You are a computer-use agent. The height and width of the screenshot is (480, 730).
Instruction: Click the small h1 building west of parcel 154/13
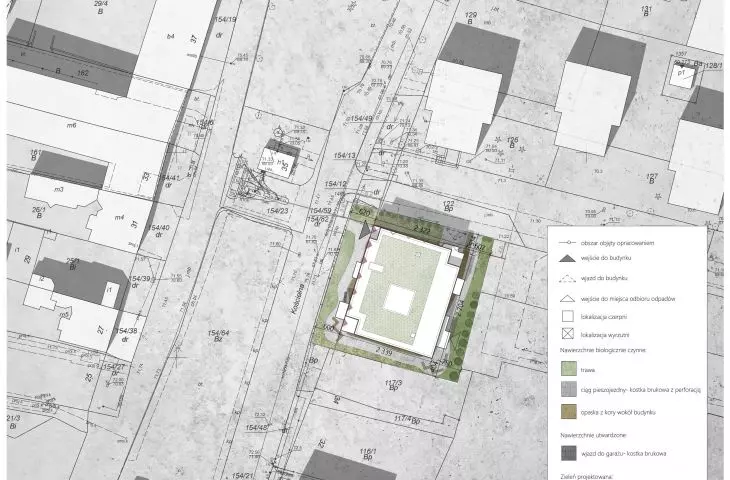[278, 161]
